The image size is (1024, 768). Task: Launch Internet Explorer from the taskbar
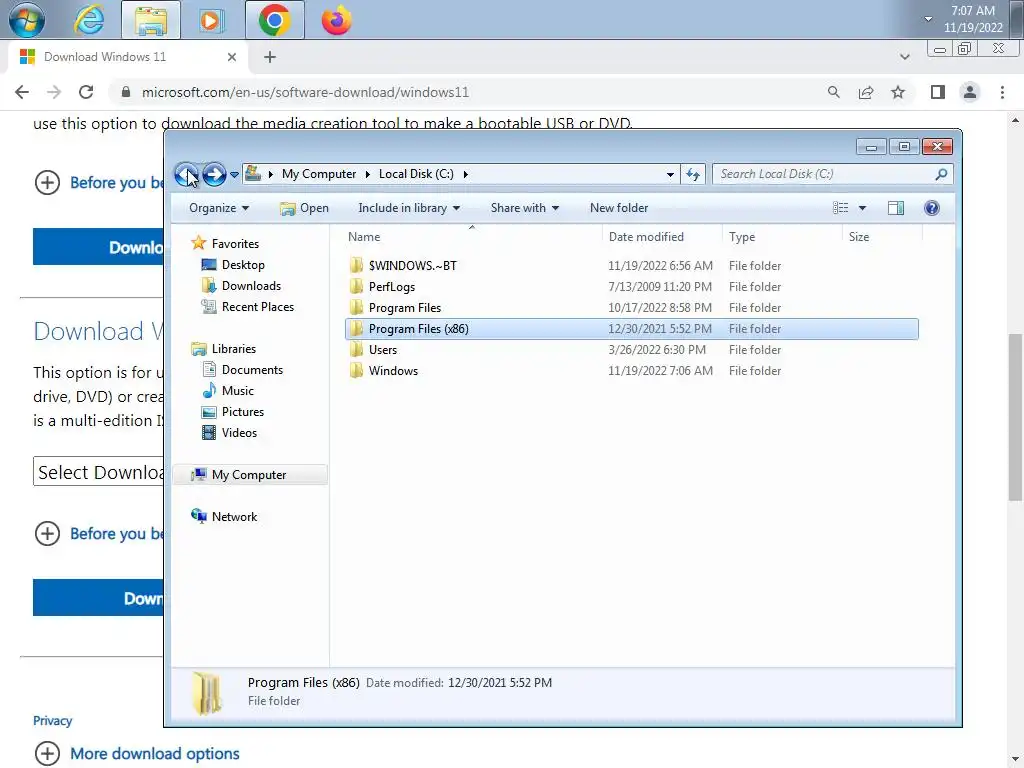pyautogui.click(x=89, y=20)
